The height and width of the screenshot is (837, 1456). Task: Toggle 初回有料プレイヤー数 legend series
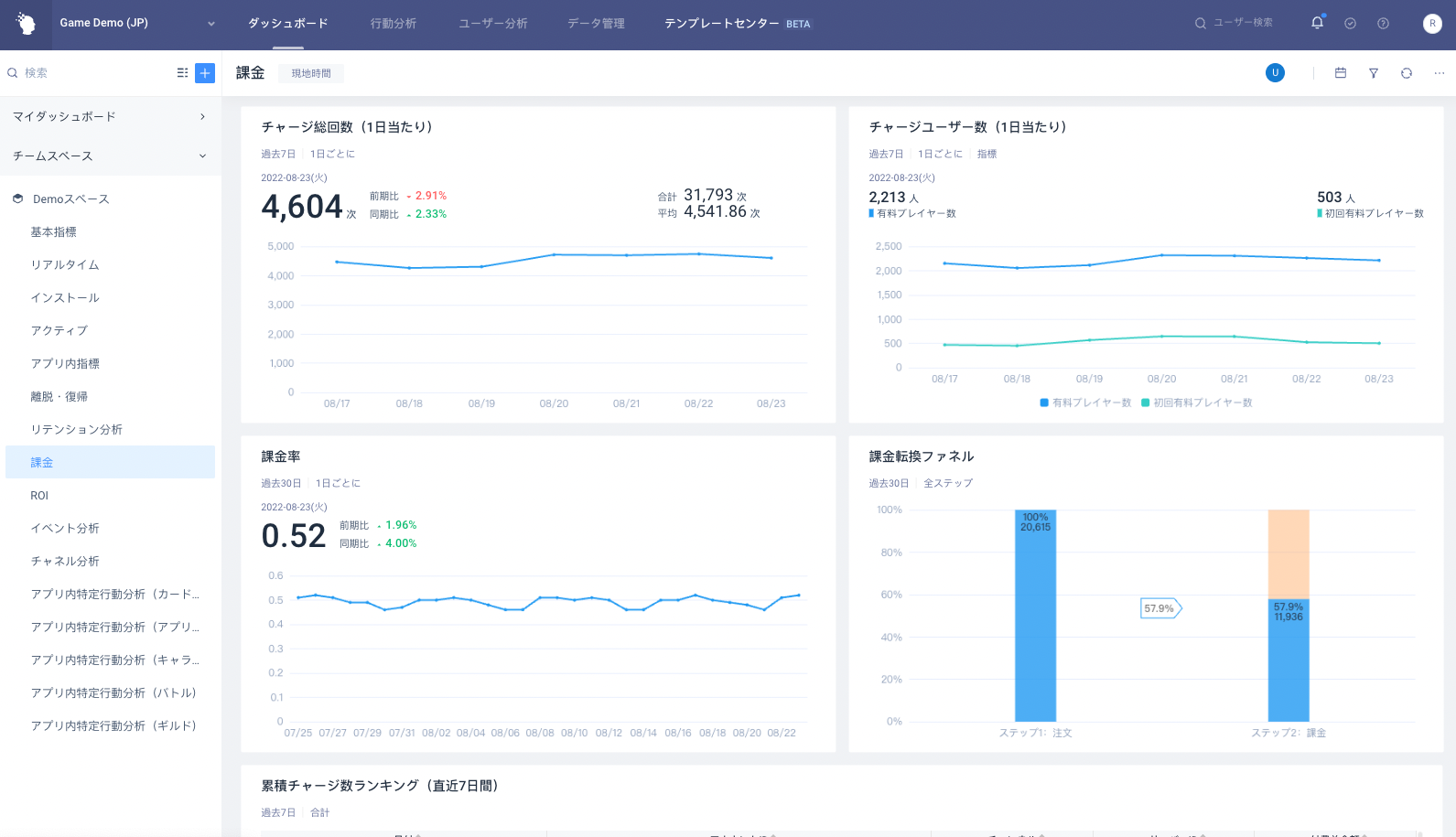(x=1197, y=403)
